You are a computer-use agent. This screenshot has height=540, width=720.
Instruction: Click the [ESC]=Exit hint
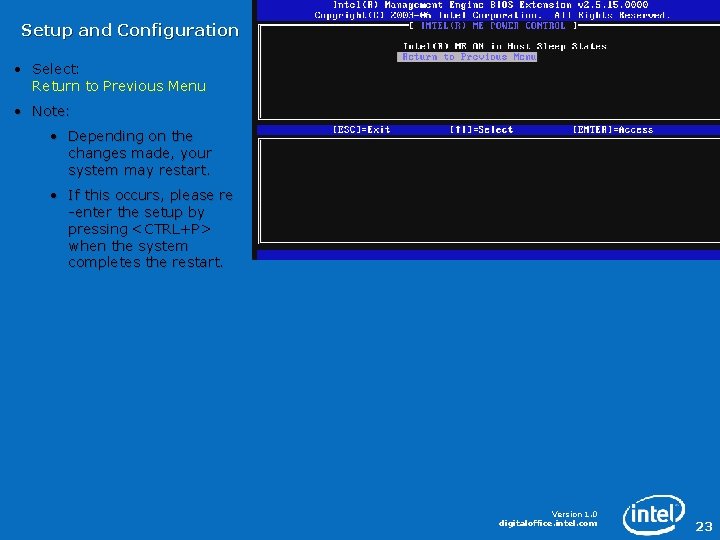click(361, 129)
